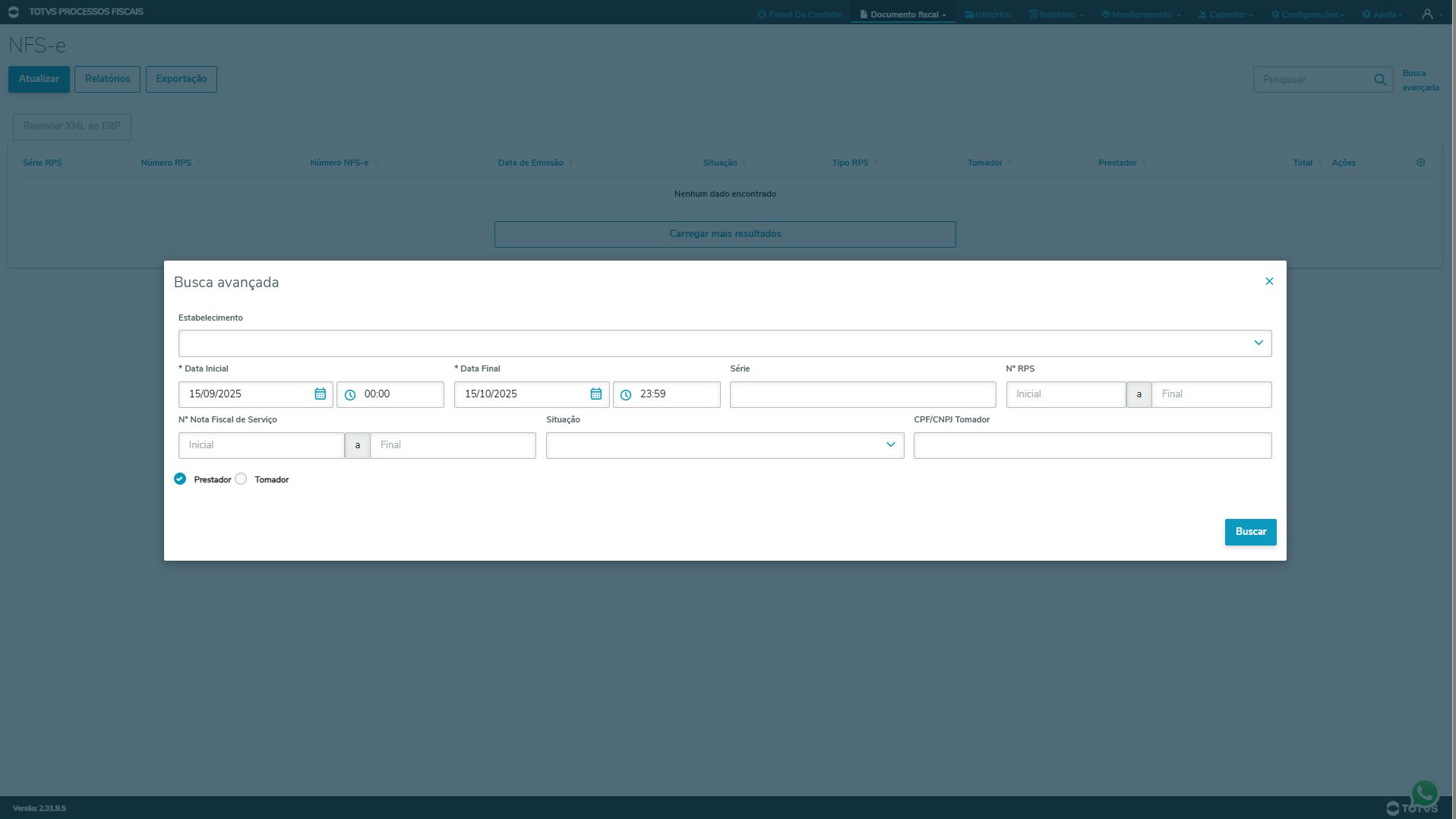Open the Configurações menu
Screen dimensions: 1456x819
1307,14
